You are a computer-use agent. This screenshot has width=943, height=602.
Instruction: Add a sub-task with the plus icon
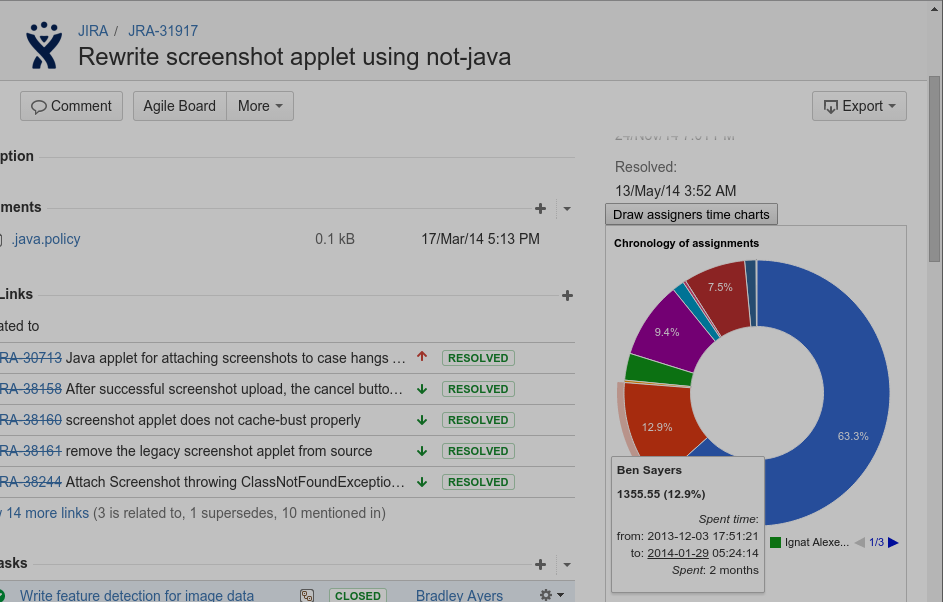point(540,564)
